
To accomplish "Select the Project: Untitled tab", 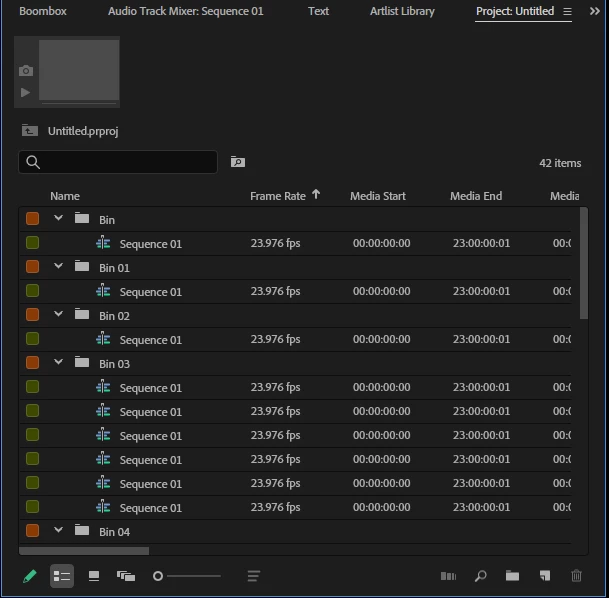I will (x=515, y=11).
